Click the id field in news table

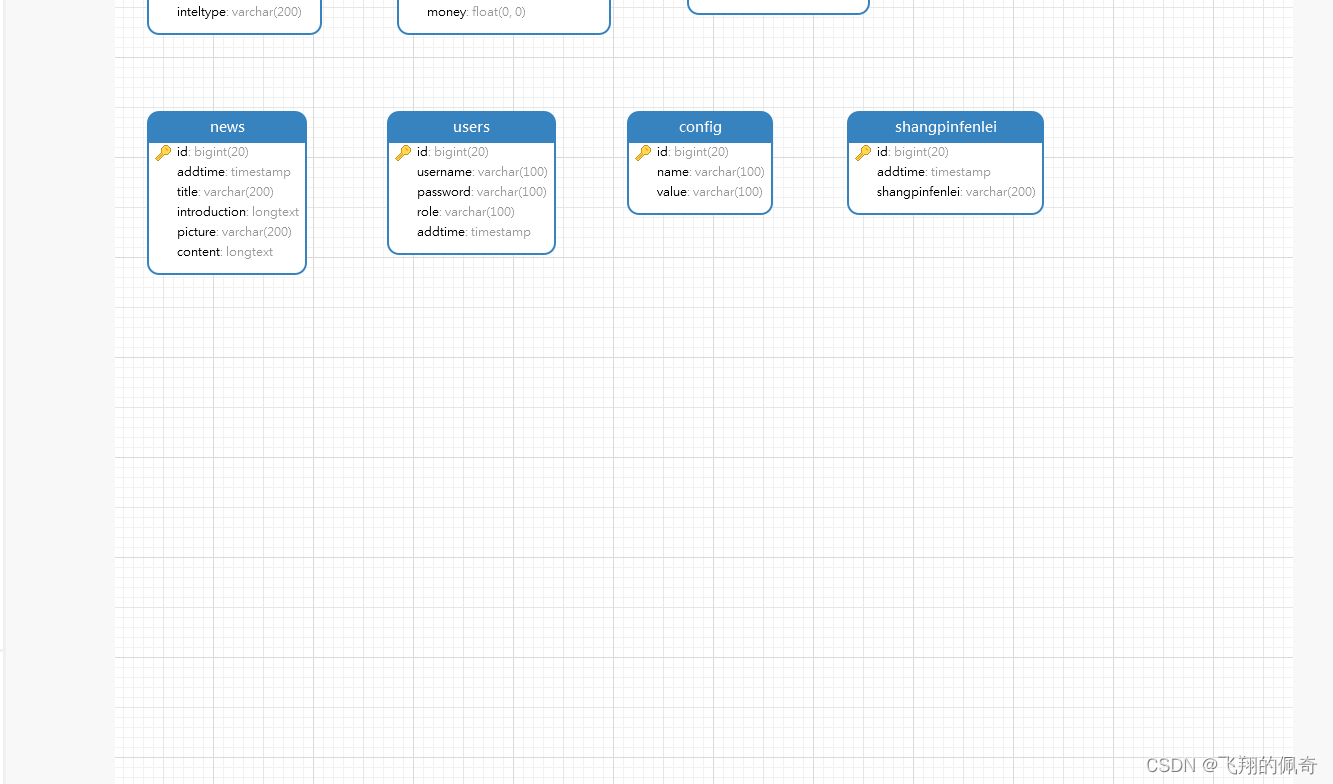coord(213,152)
